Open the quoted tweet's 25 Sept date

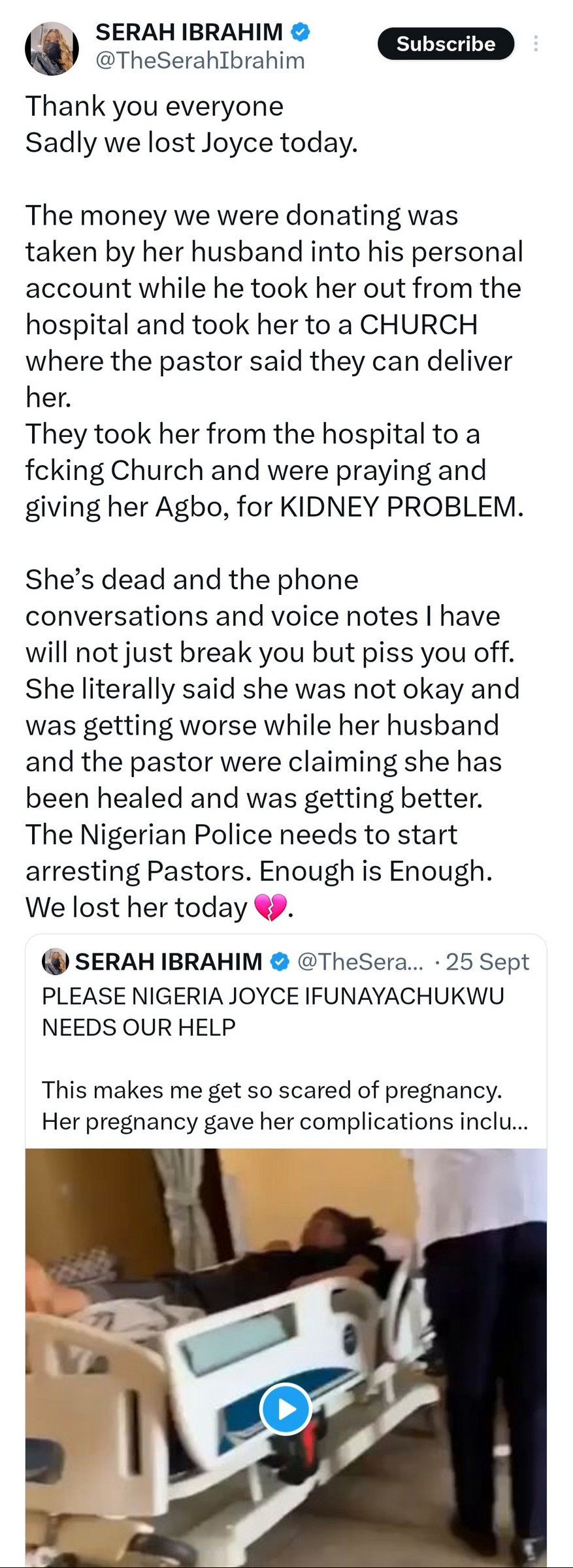487,961
